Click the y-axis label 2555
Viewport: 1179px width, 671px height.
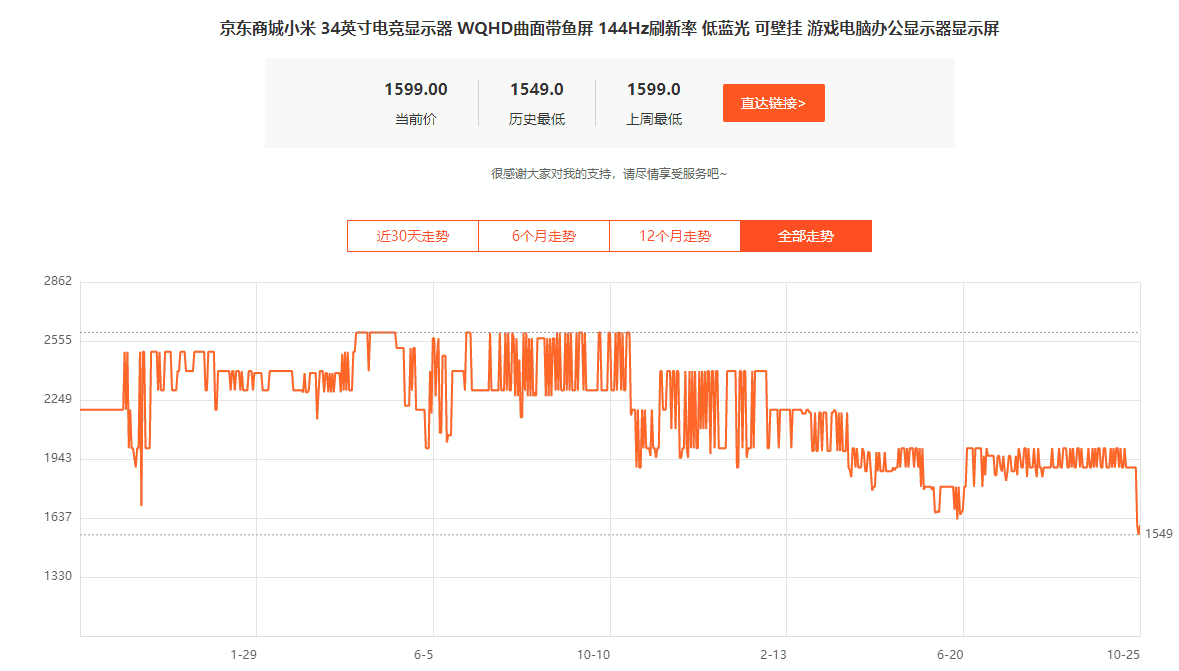point(58,340)
